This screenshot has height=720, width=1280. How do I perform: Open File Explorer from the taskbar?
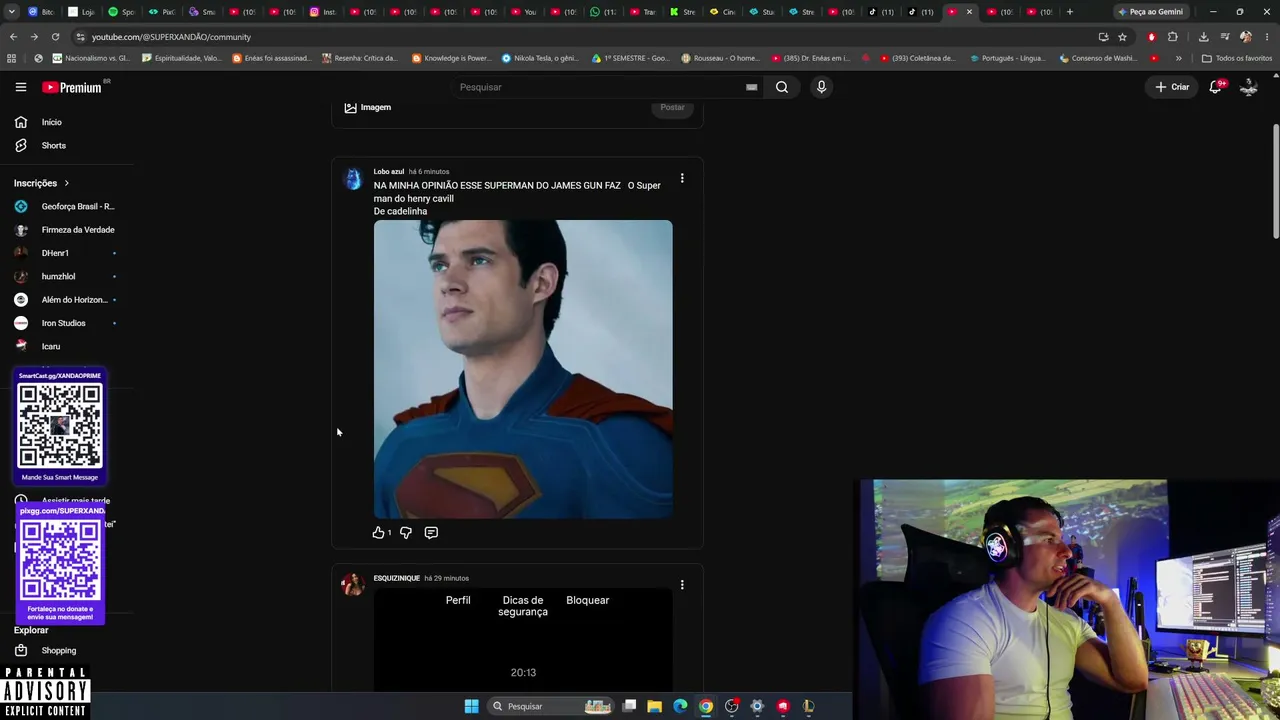click(x=654, y=706)
